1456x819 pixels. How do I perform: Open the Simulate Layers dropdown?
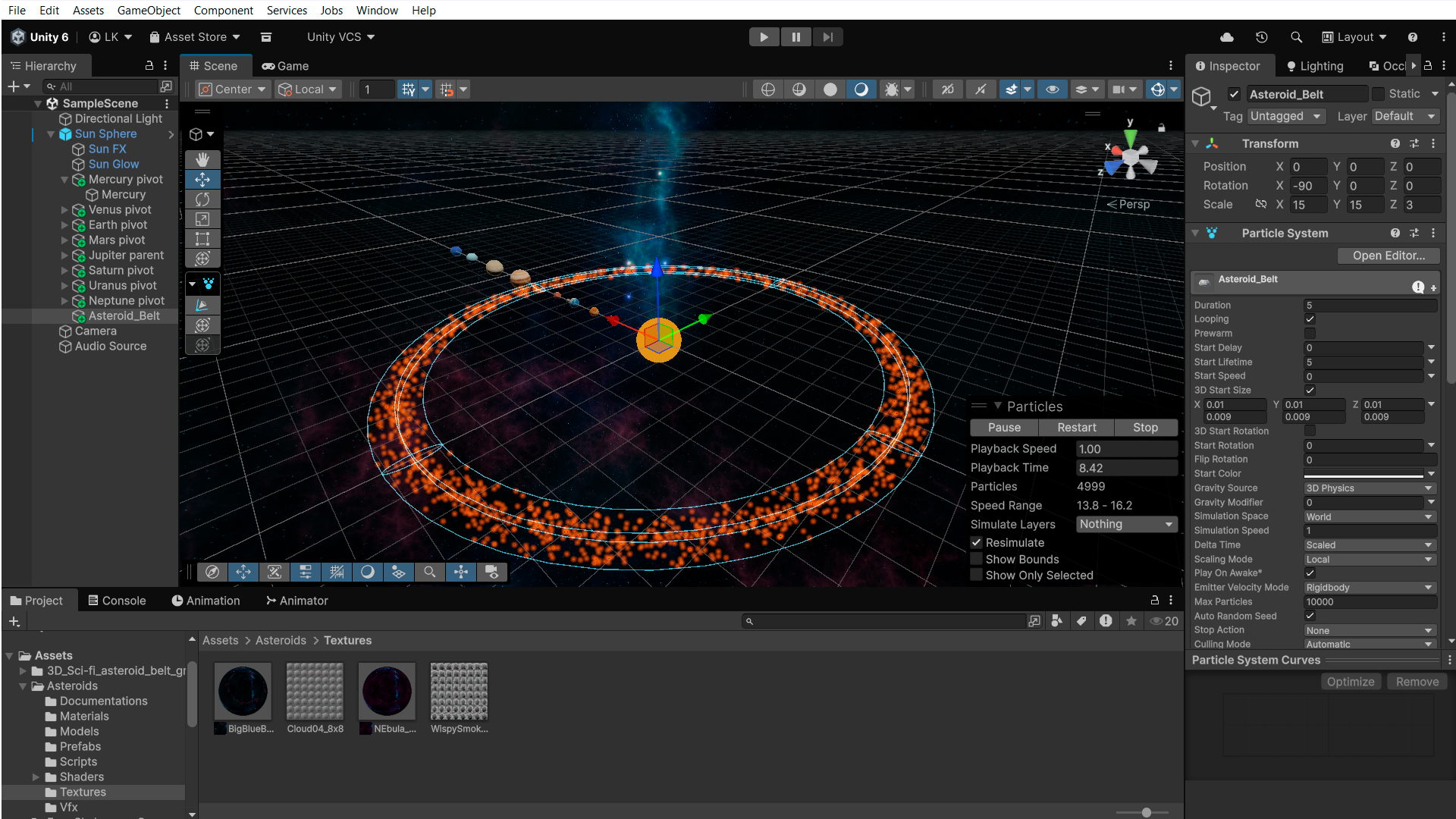click(1126, 524)
